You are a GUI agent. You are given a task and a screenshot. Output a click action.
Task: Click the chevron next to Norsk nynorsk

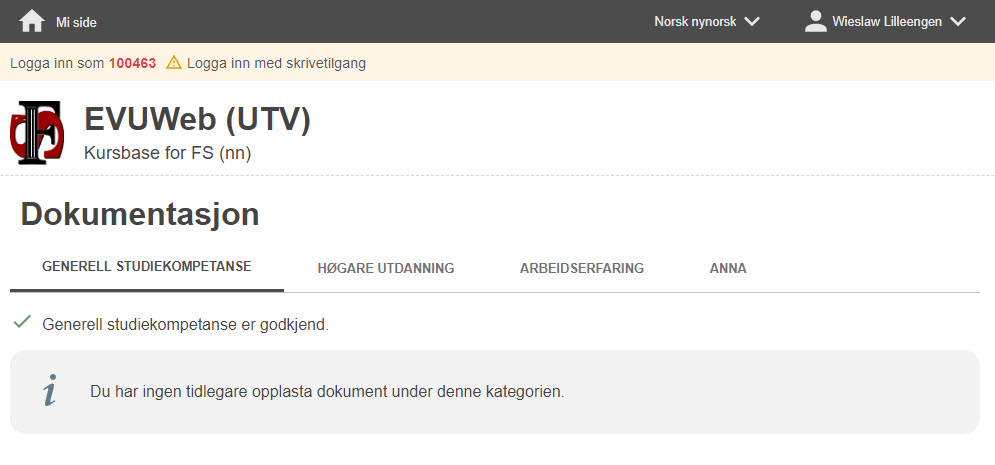pyautogui.click(x=752, y=22)
